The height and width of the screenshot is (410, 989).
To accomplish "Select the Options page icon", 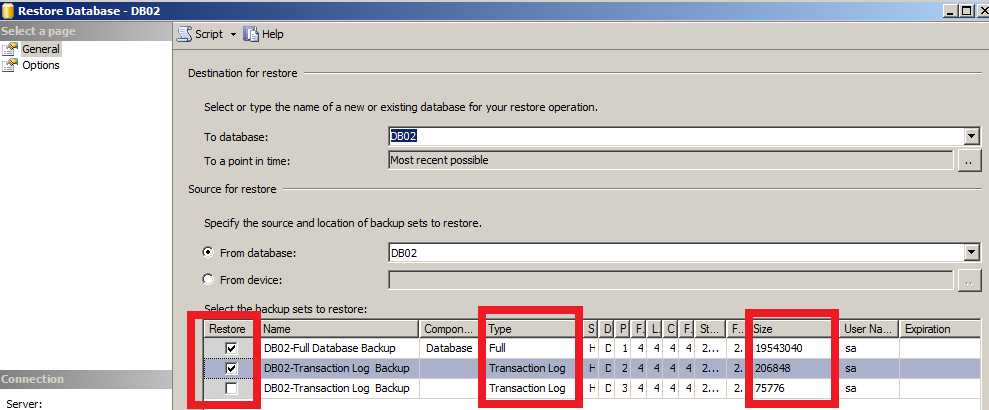I will [x=11, y=66].
